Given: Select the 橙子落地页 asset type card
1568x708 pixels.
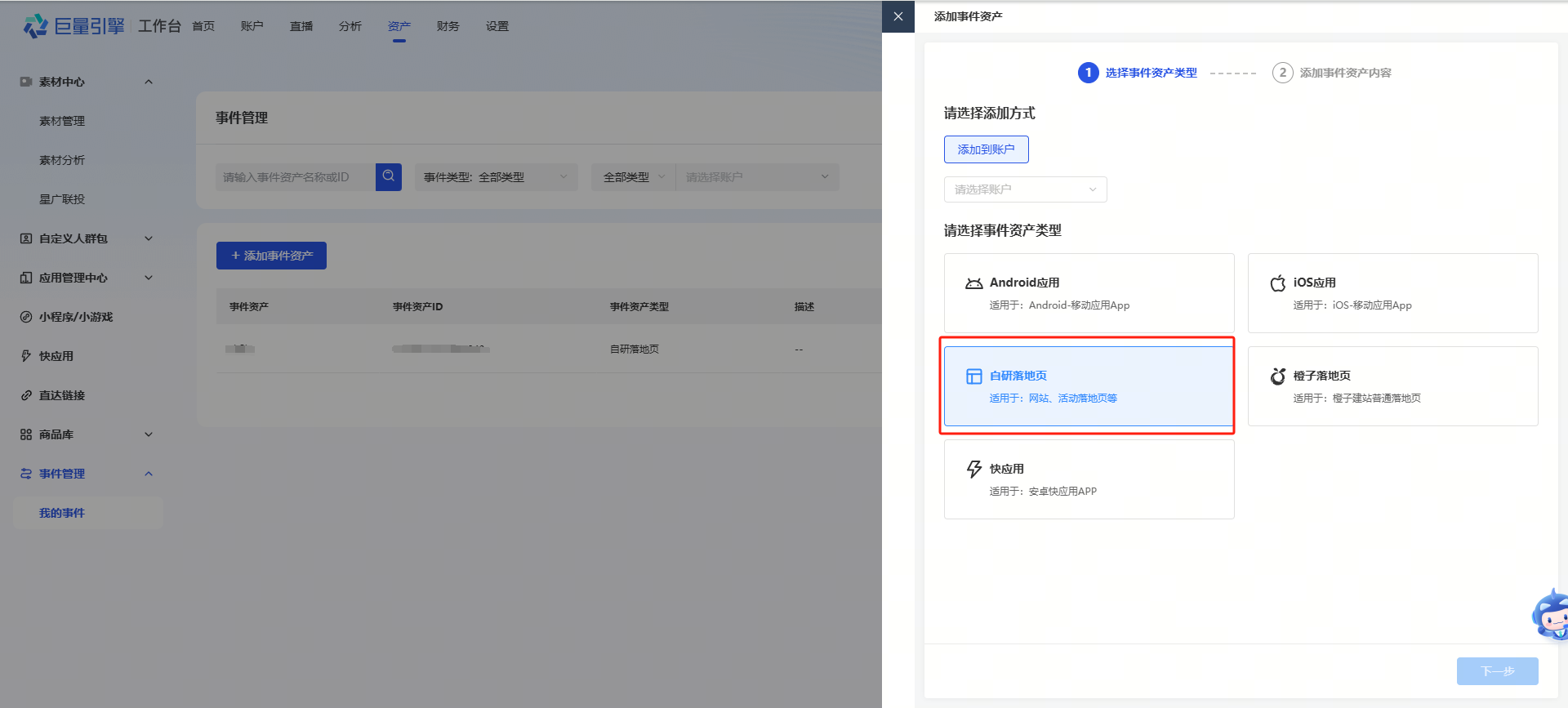Looking at the screenshot, I should (1392, 386).
